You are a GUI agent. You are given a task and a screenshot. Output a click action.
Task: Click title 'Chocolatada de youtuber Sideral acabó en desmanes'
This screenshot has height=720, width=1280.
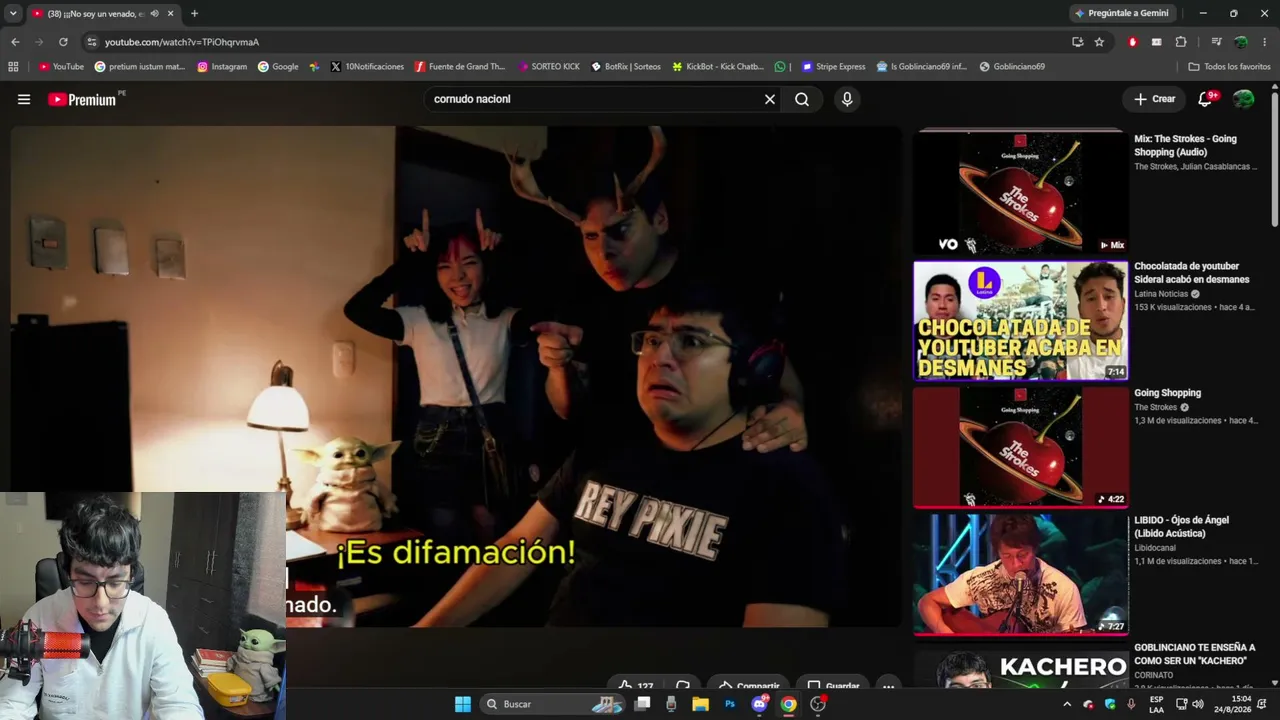(x=1192, y=273)
